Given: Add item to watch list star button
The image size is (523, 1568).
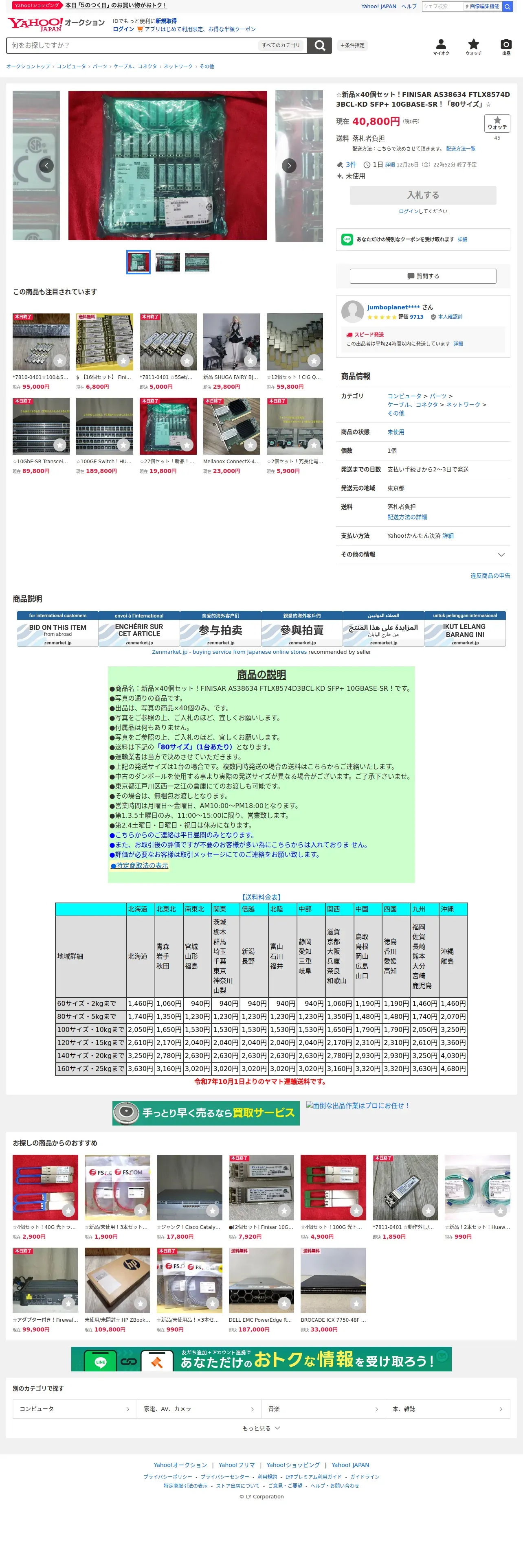Looking at the screenshot, I should (497, 123).
